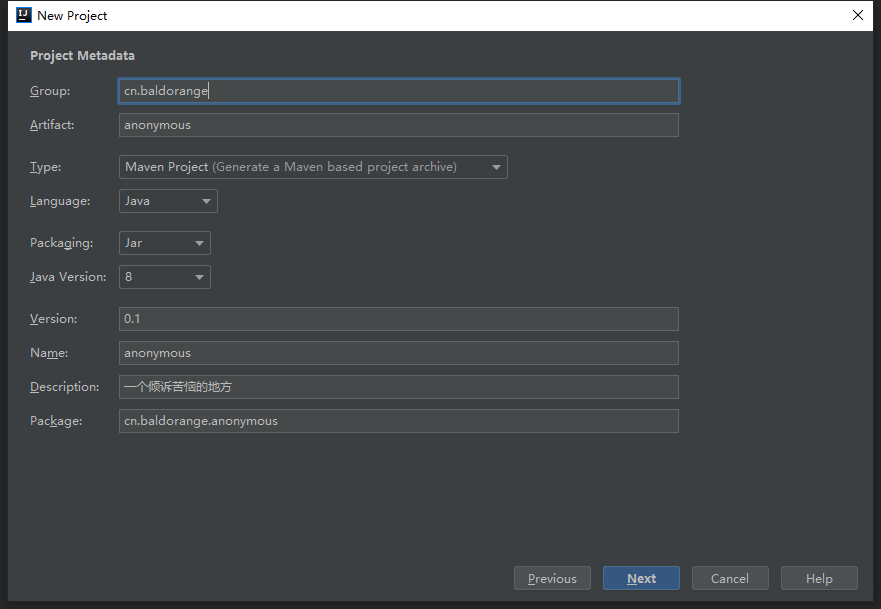Open the Type dropdown for Maven Project
The height and width of the screenshot is (609, 881).
pyautogui.click(x=313, y=167)
